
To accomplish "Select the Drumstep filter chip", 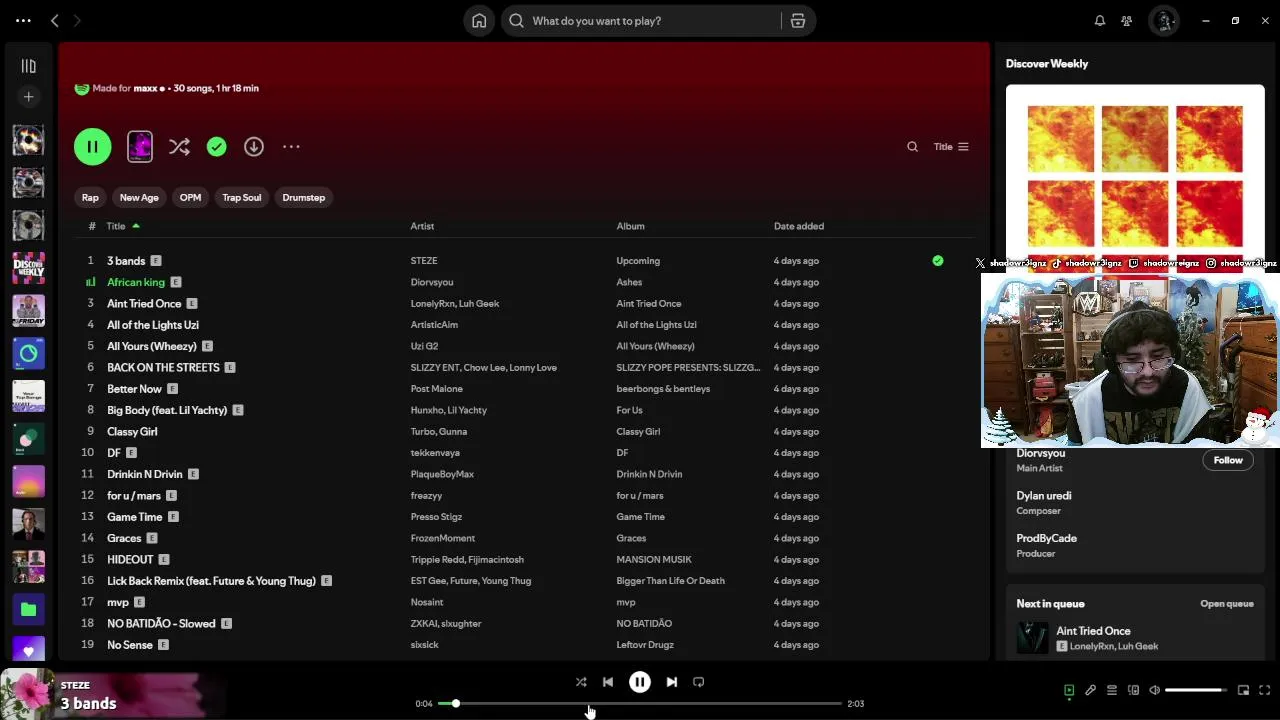I will tap(304, 198).
